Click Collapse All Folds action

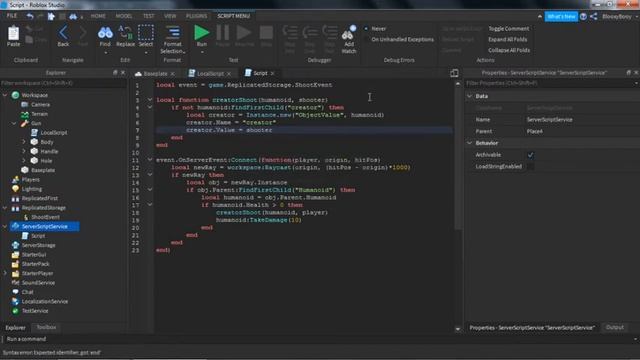click(509, 50)
